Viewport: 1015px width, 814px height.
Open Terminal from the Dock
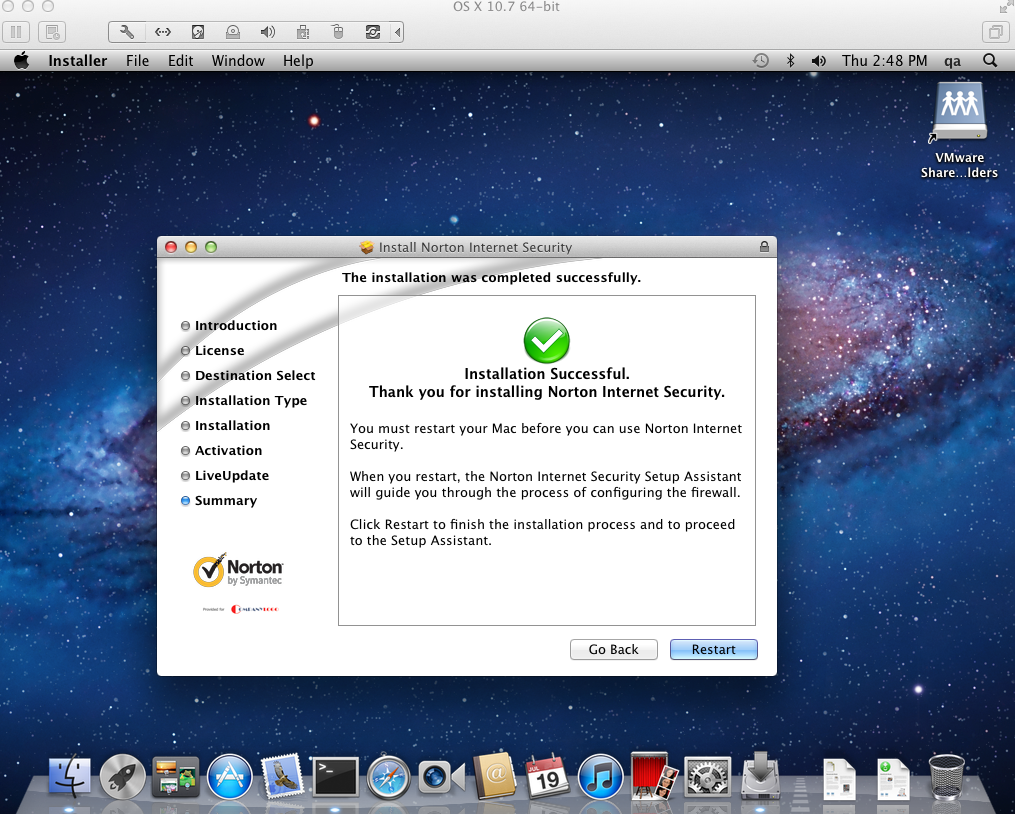coord(335,776)
